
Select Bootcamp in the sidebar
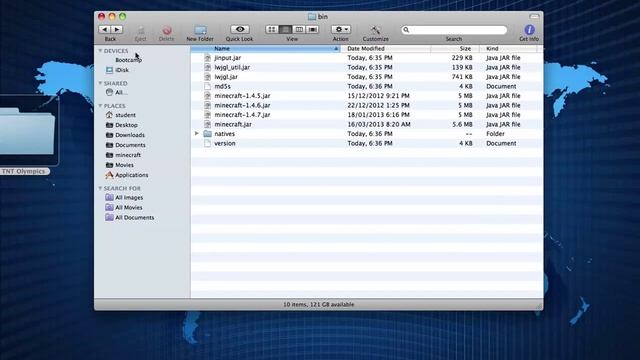tap(128, 60)
